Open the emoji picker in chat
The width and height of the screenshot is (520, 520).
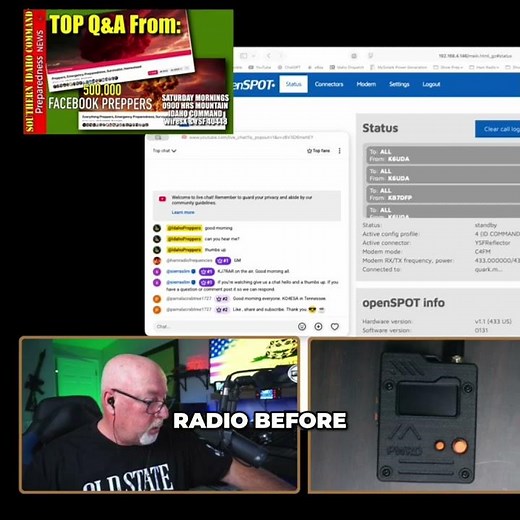click(302, 327)
